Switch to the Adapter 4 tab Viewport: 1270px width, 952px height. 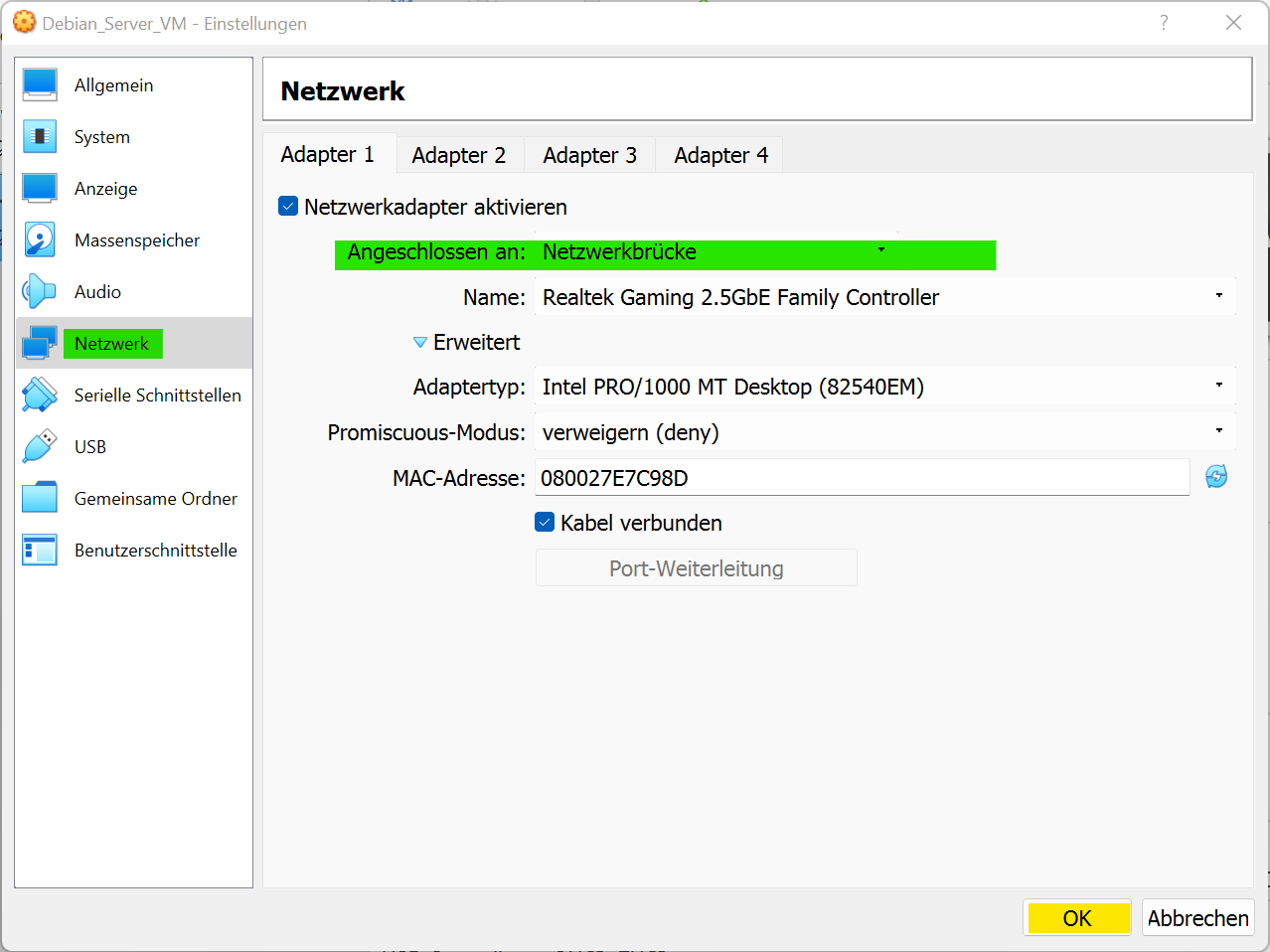pyautogui.click(x=720, y=155)
